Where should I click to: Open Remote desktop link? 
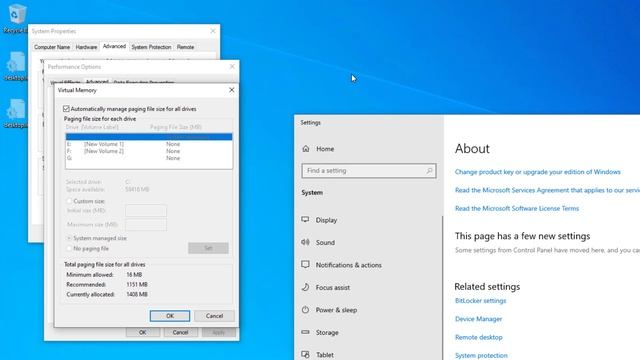click(478, 338)
